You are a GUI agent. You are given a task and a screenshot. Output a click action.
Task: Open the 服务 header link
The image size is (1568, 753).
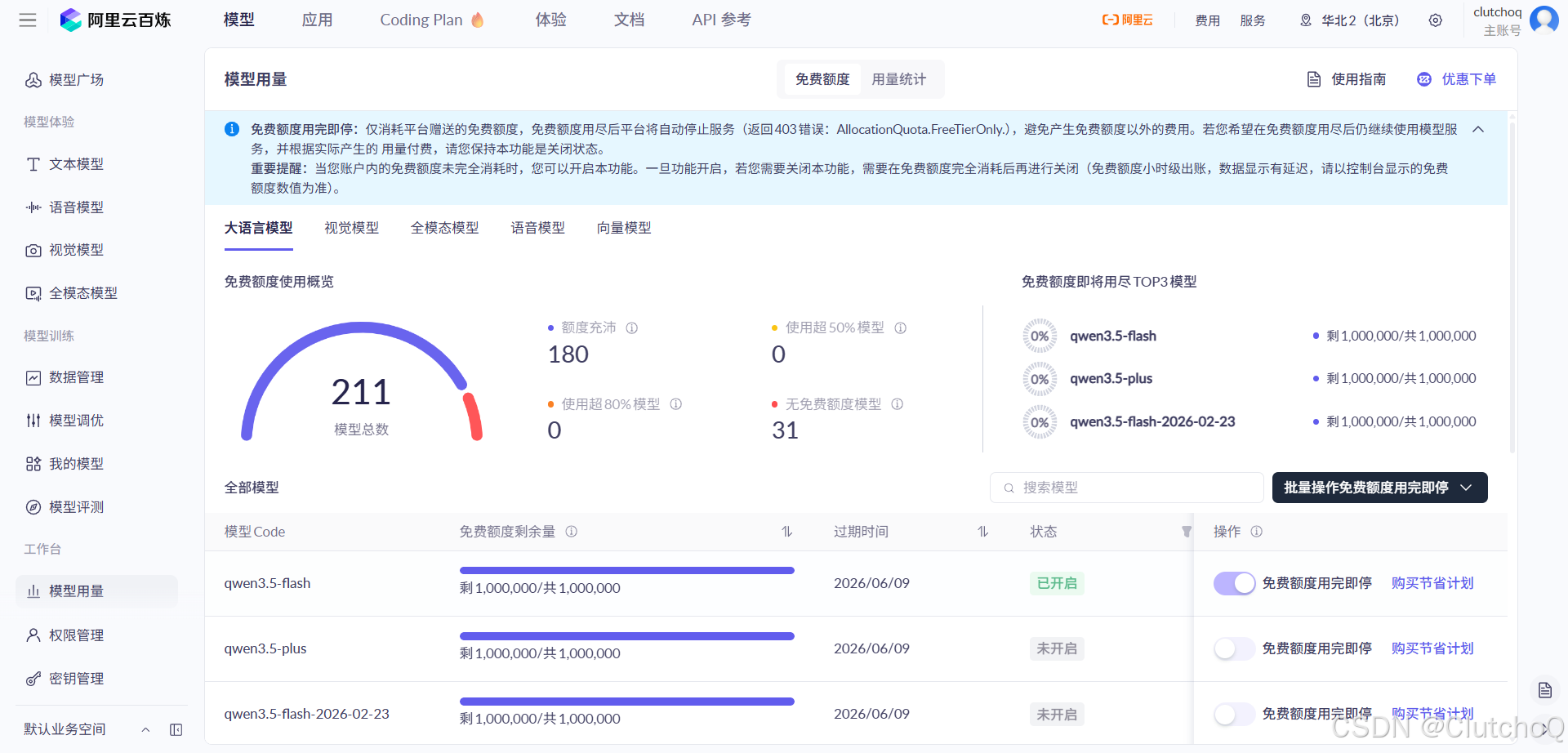tap(1253, 20)
